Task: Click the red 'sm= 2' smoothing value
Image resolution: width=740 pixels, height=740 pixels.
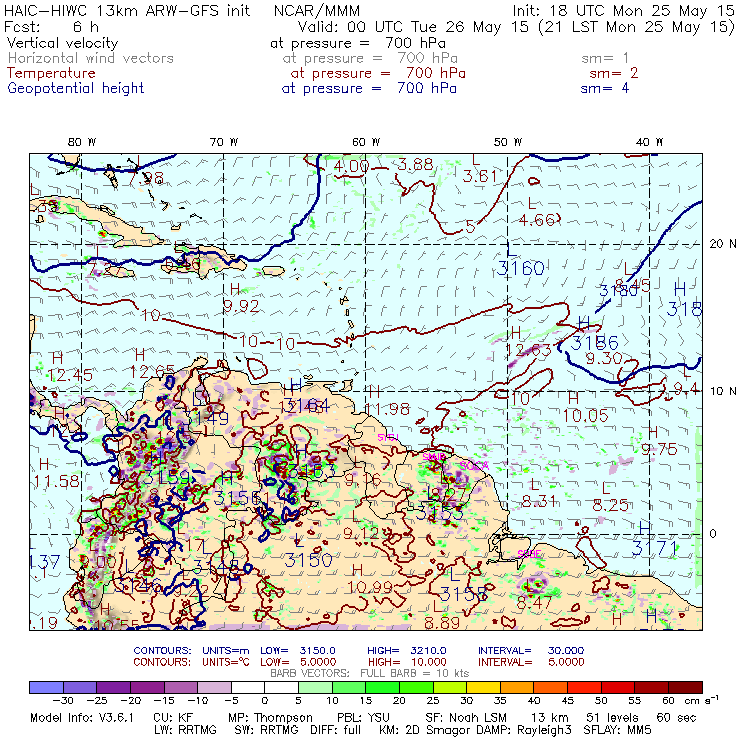Action: pyautogui.click(x=614, y=73)
